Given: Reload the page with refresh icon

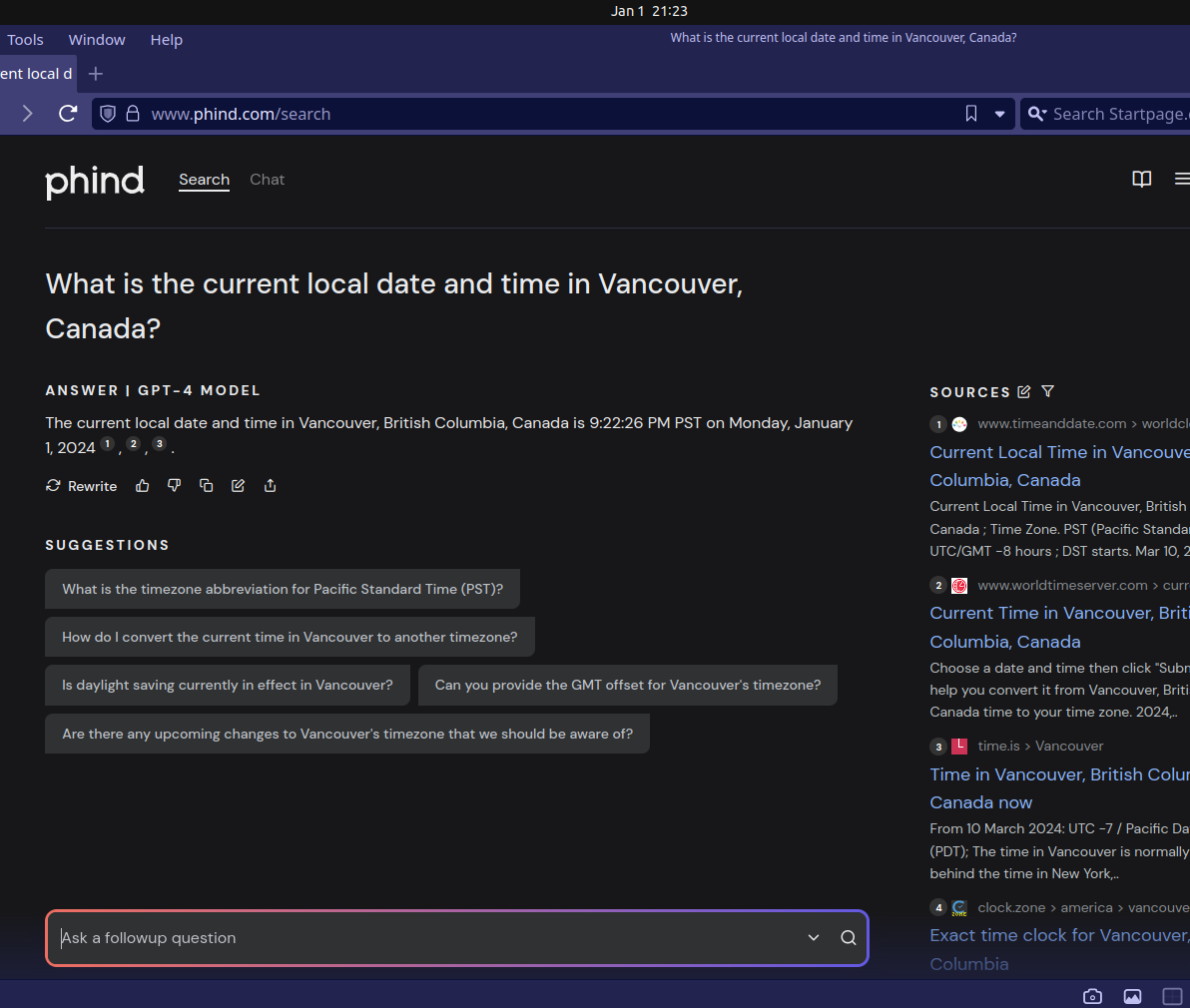Looking at the screenshot, I should point(68,114).
